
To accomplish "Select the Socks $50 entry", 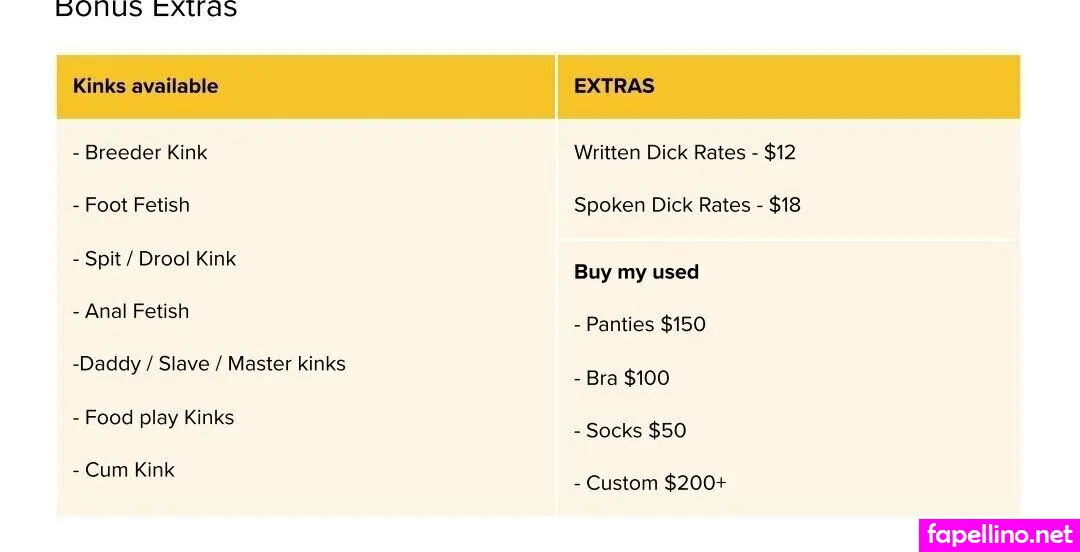I will click(x=630, y=431).
